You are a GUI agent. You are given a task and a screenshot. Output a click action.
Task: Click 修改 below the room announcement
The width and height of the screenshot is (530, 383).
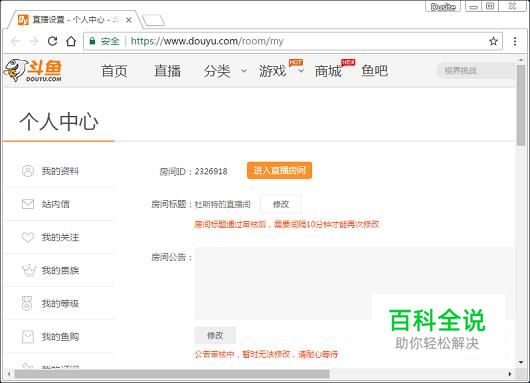pyautogui.click(x=215, y=335)
